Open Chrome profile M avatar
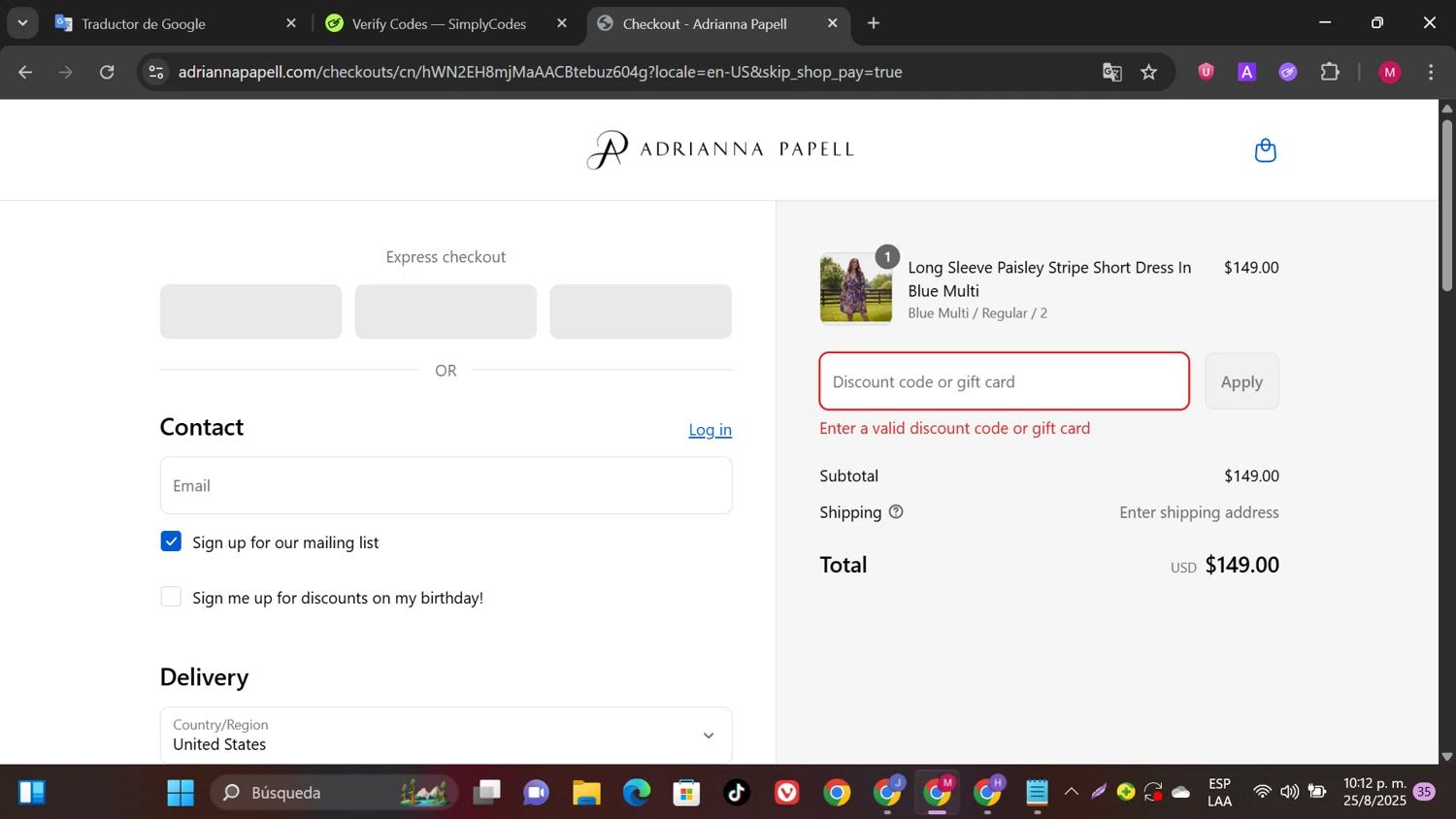Image resolution: width=1456 pixels, height=819 pixels. pos(1390,72)
